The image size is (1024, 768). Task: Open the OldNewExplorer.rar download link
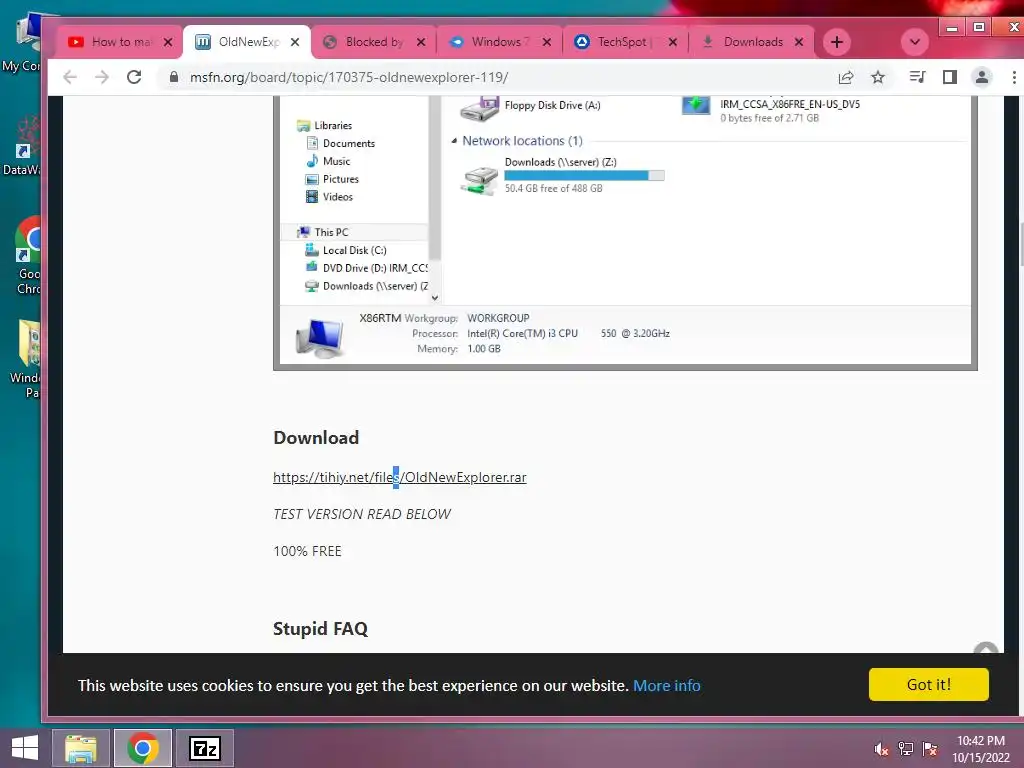click(400, 477)
